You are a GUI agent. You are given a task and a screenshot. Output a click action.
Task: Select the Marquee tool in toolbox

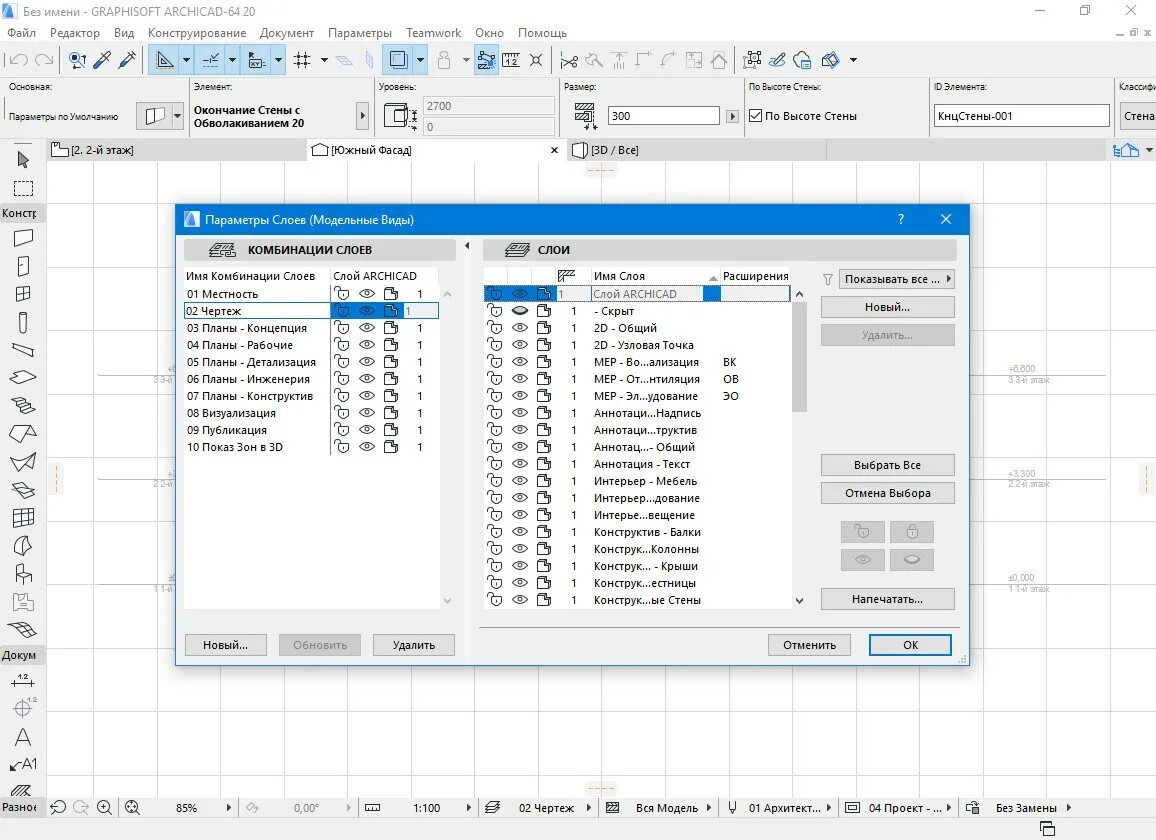23,188
